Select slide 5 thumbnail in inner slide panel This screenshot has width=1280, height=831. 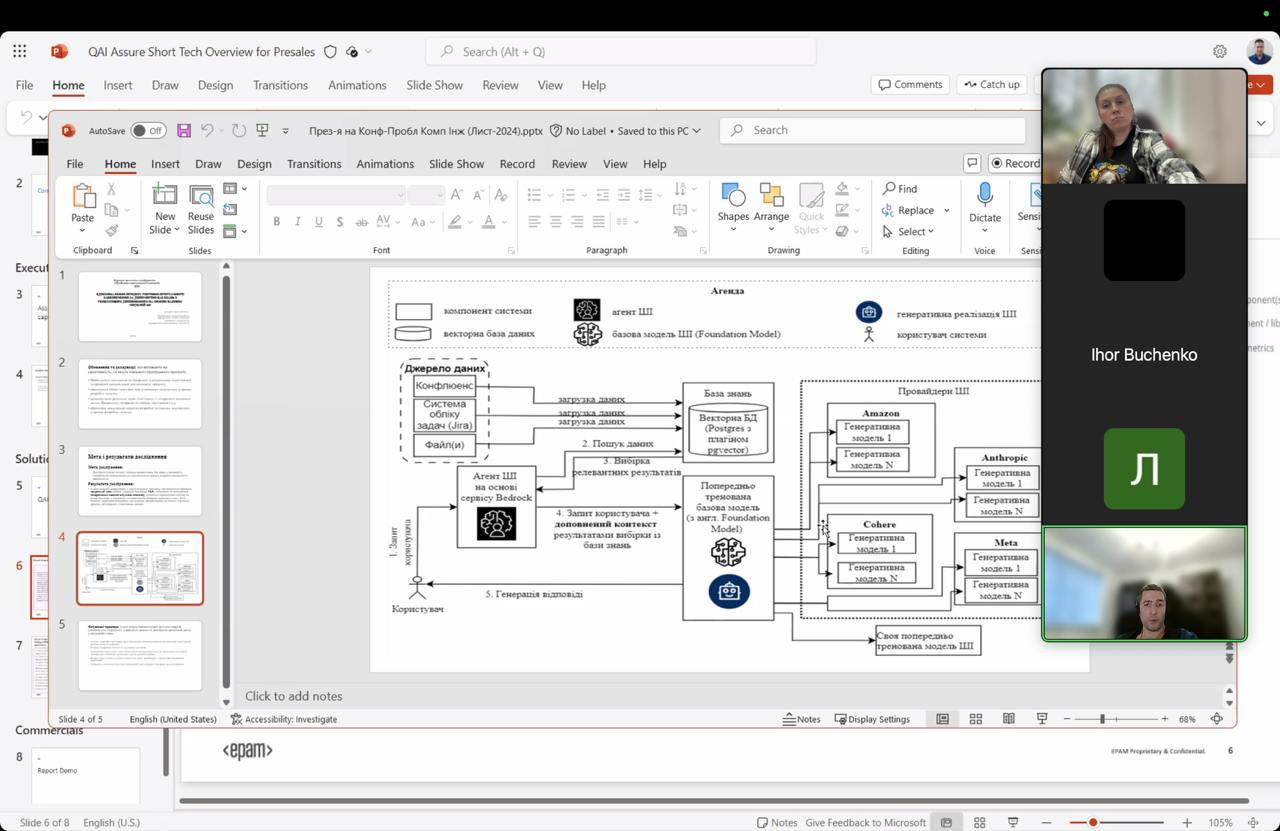[140, 656]
